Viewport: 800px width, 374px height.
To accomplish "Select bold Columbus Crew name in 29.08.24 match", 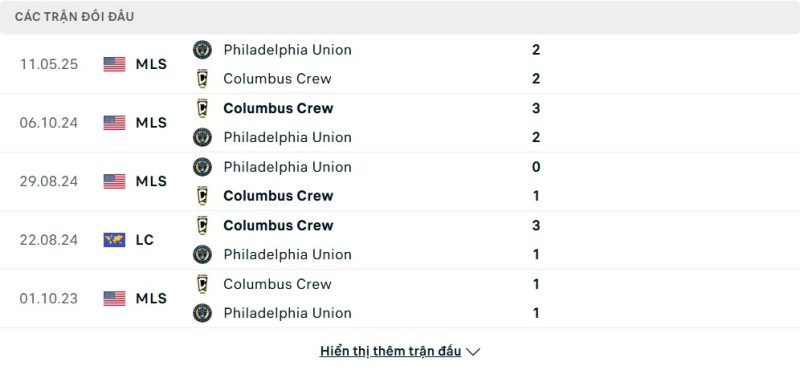I will point(278,196).
